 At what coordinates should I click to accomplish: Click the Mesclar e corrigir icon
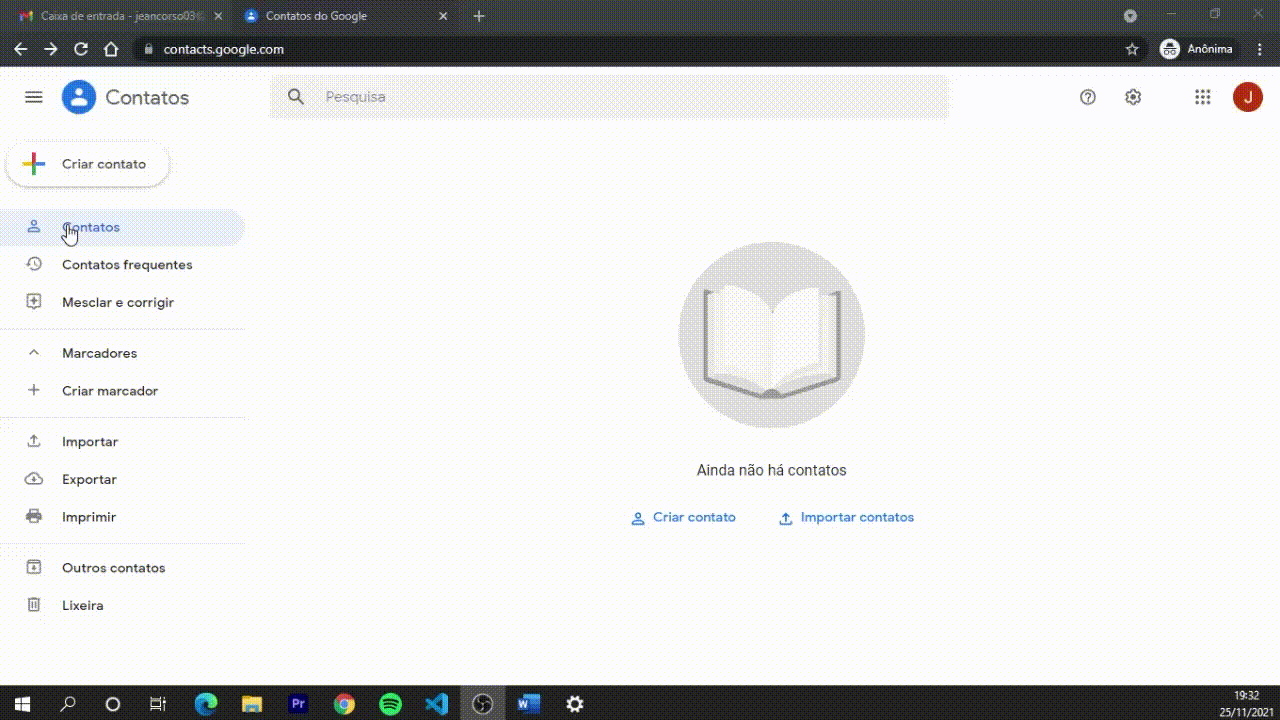(x=34, y=301)
